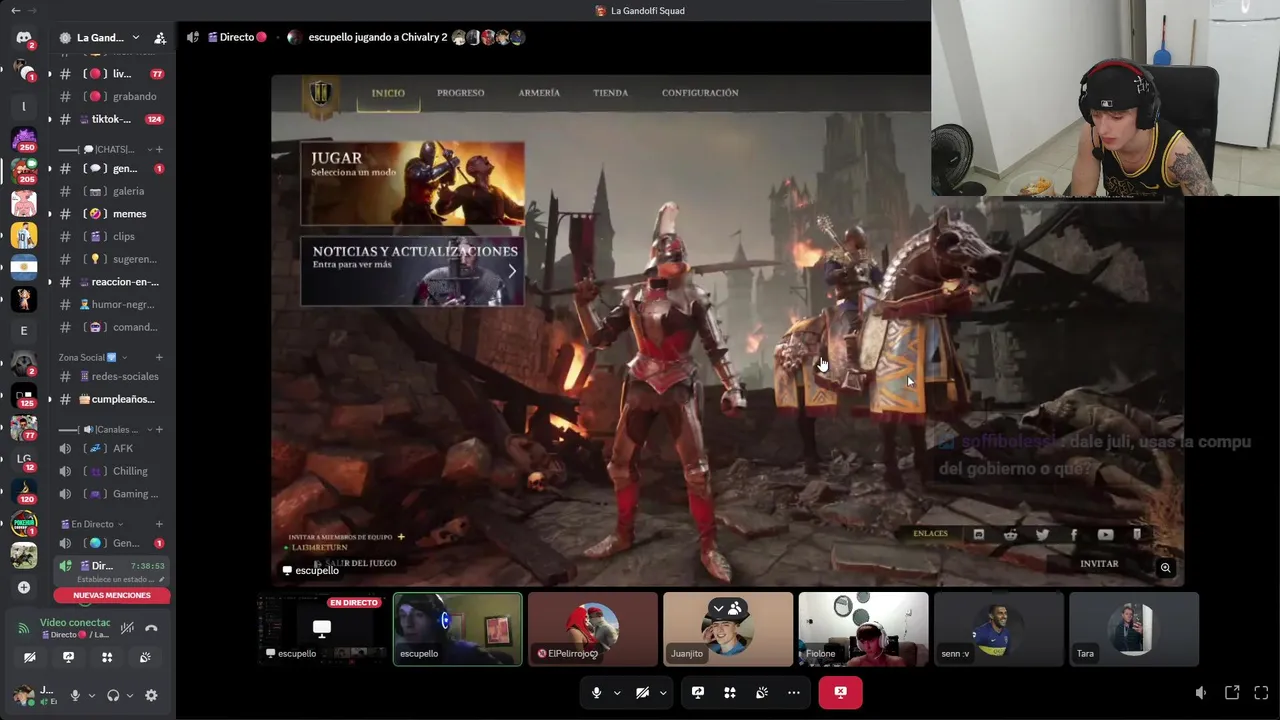Open the Pokemon server icon

pyautogui.click(x=23, y=523)
